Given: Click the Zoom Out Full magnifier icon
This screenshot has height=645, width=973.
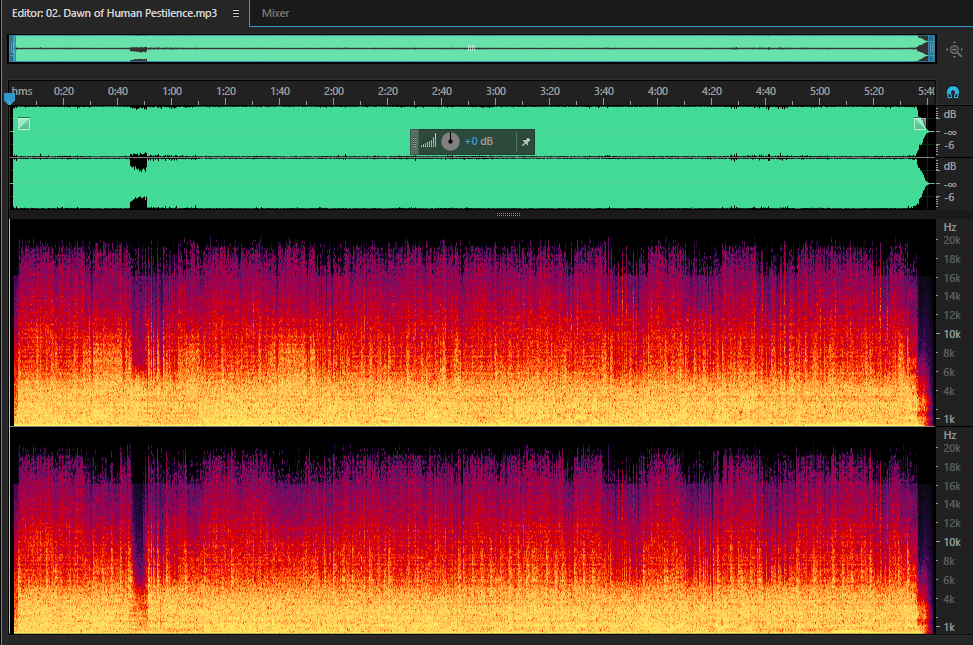Looking at the screenshot, I should [x=954, y=50].
